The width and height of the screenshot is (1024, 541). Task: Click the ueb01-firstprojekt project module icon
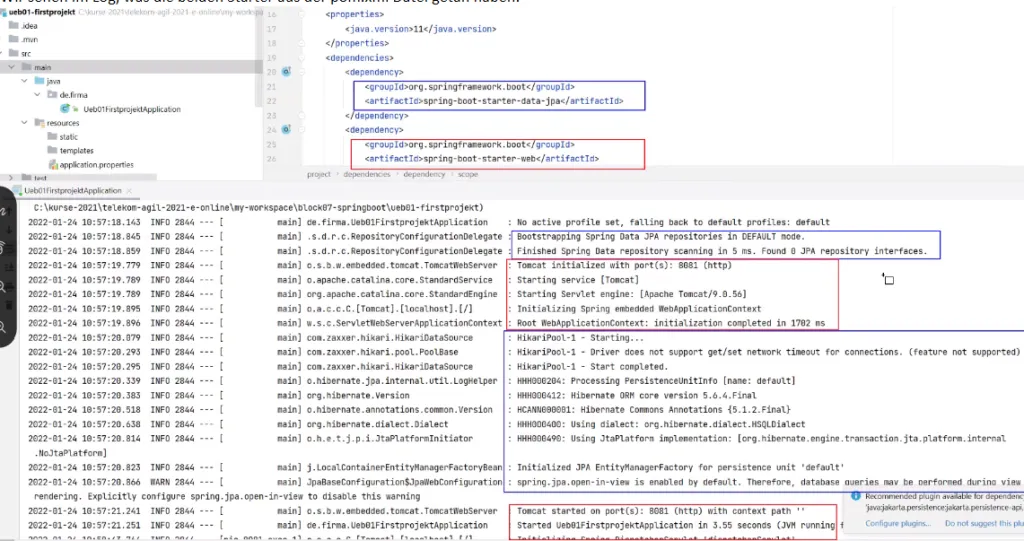coord(3,12)
